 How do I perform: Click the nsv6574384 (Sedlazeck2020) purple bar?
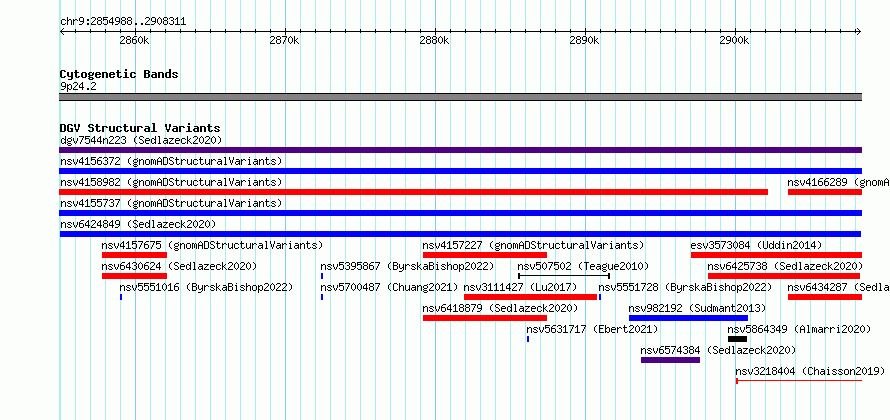[670, 360]
